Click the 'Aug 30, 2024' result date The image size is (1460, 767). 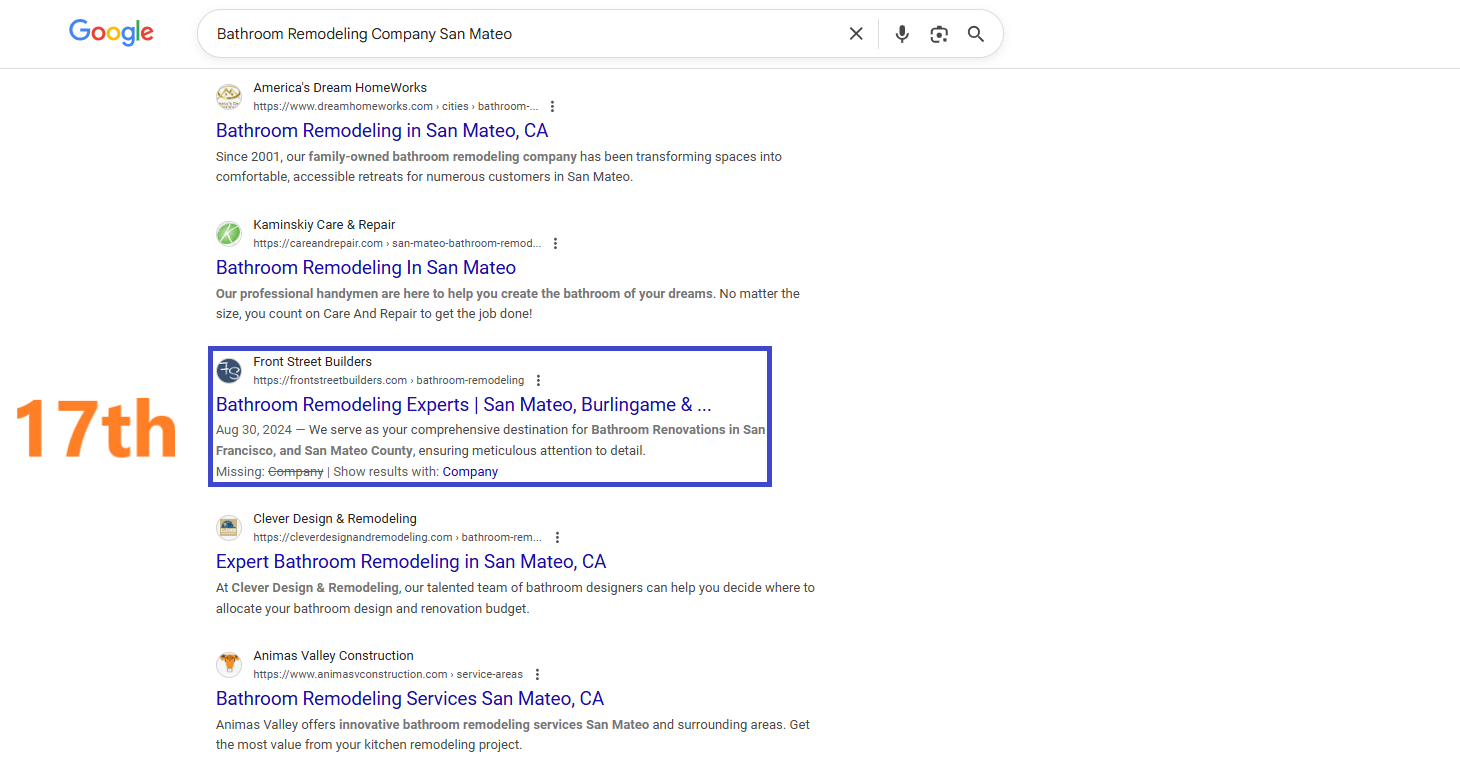coord(254,430)
